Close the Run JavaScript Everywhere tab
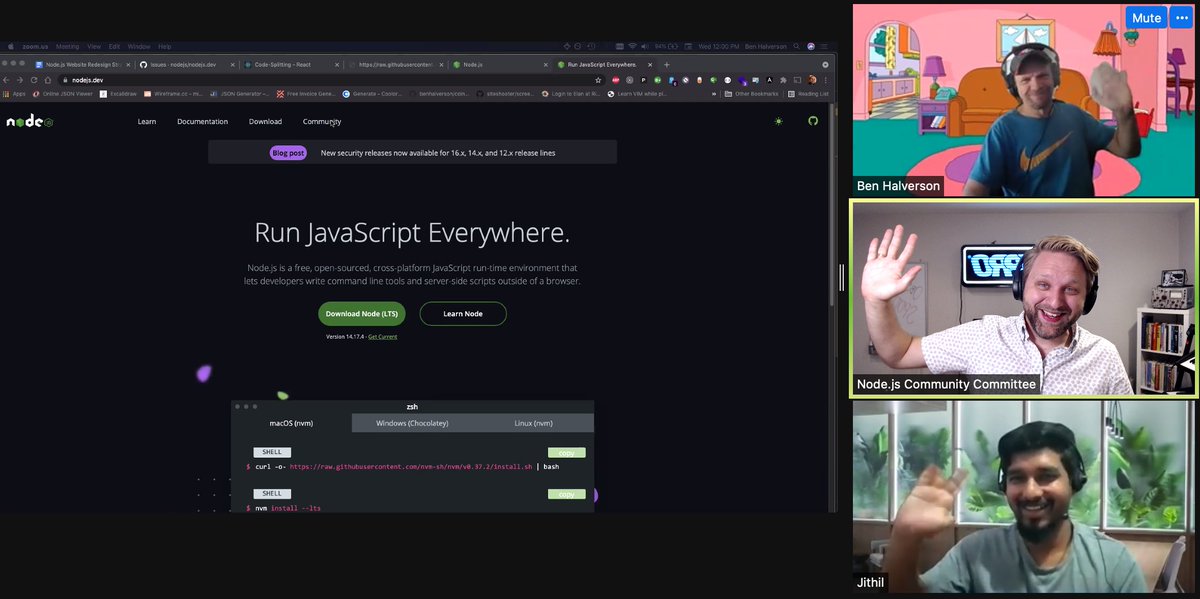This screenshot has width=1200, height=599. 652,64
